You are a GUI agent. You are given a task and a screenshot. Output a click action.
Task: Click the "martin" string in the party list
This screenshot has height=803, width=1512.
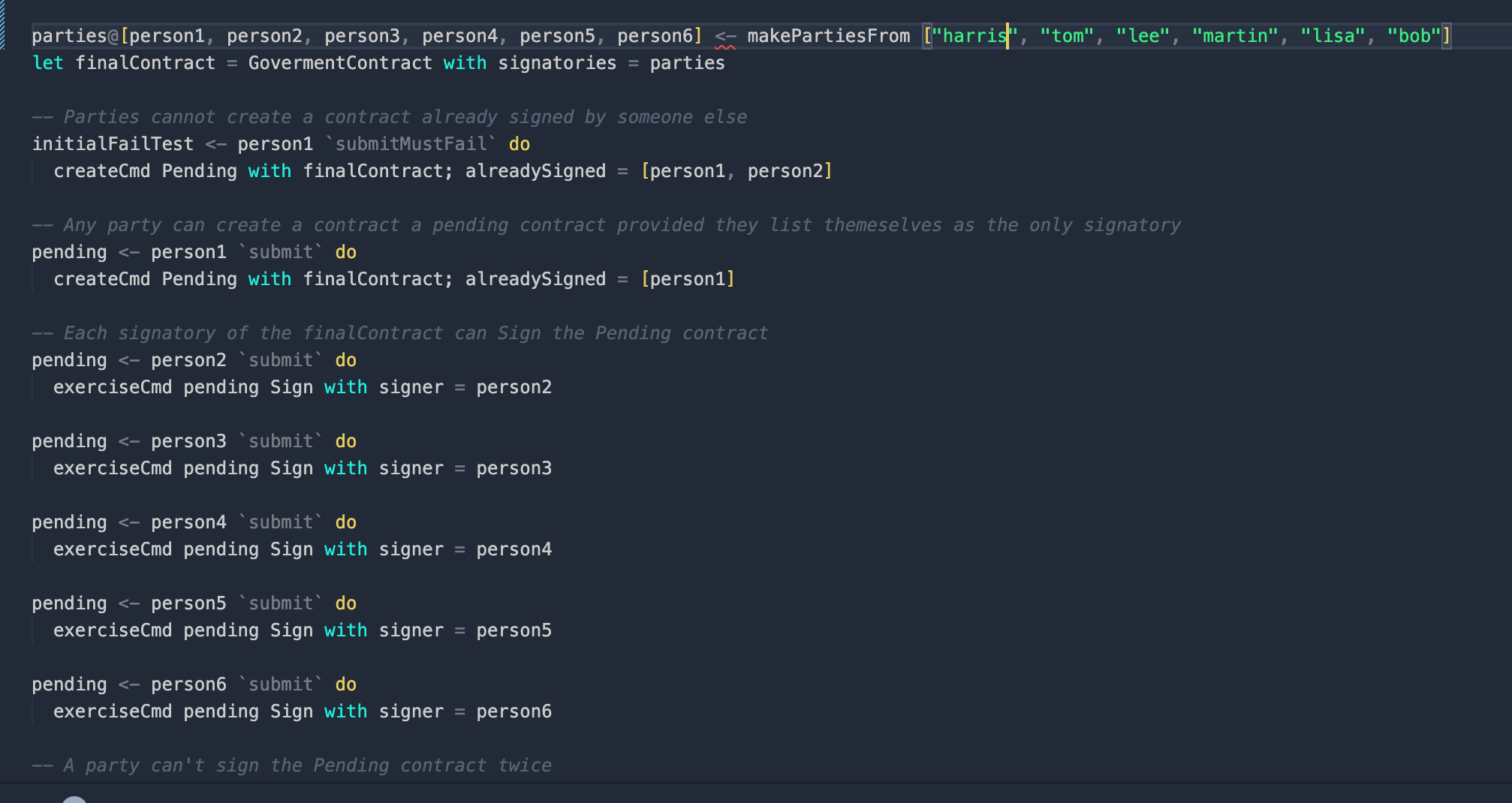click(x=1235, y=36)
